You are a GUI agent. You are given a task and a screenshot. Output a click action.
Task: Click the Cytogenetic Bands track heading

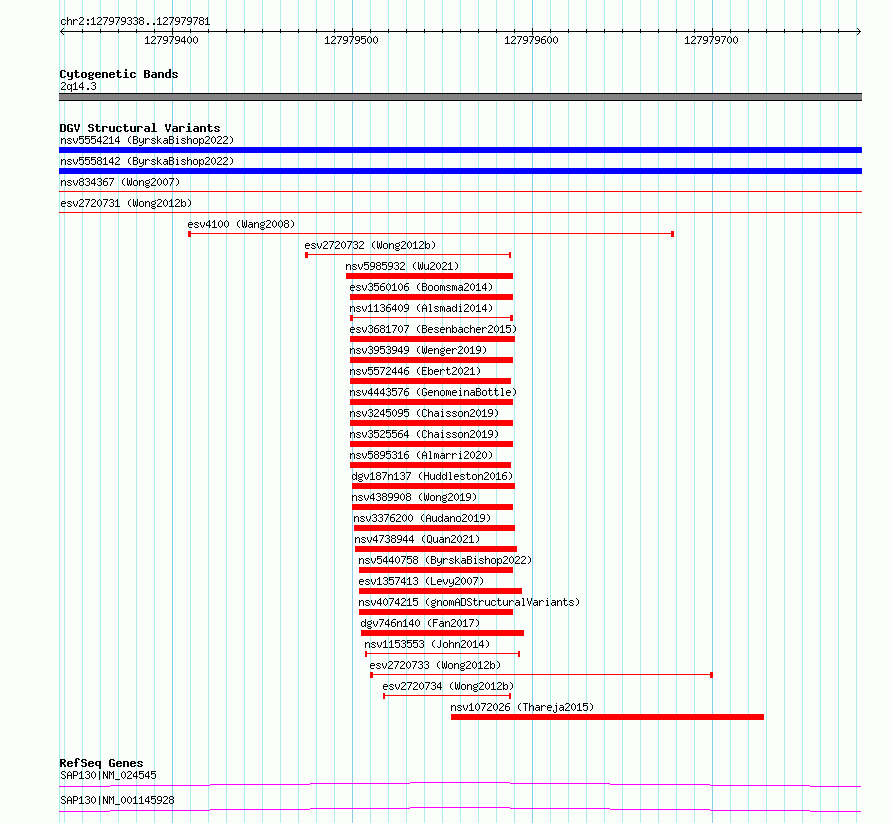119,74
